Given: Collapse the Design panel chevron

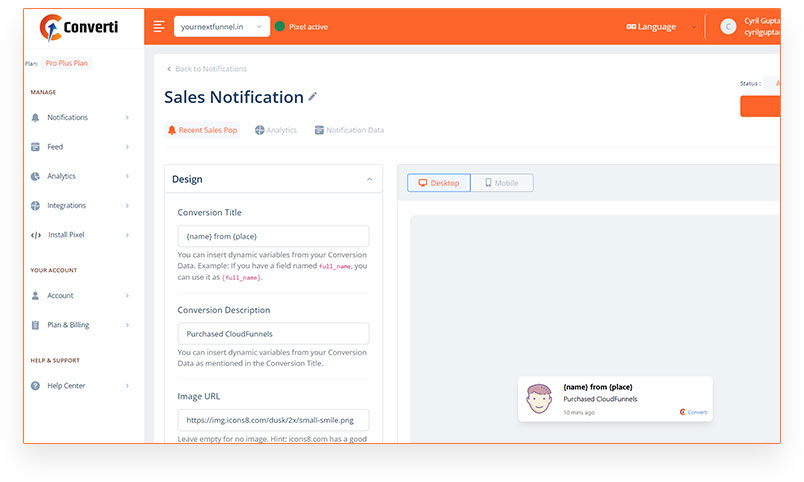Looking at the screenshot, I should [370, 179].
